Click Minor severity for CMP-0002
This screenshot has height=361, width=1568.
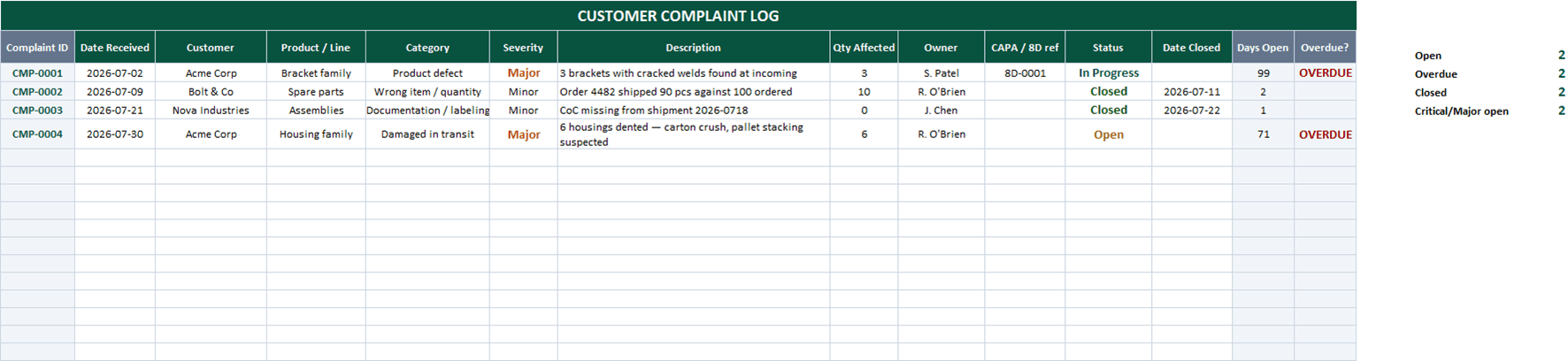(523, 92)
